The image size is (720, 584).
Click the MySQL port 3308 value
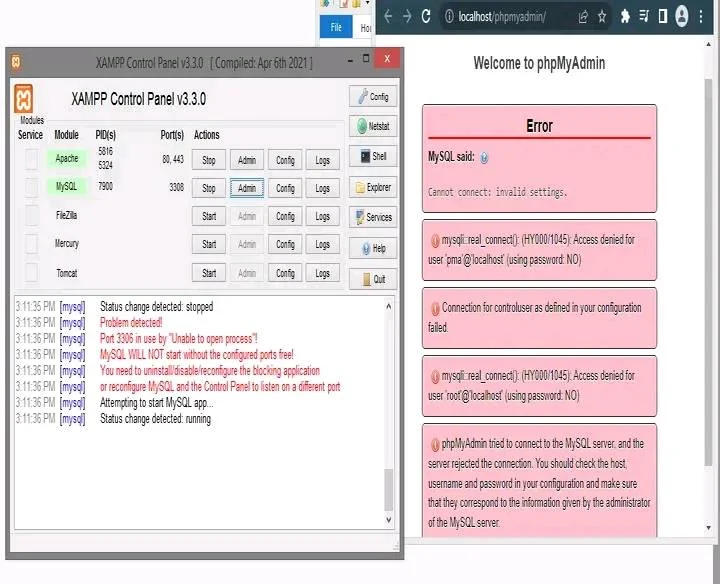(x=176, y=187)
